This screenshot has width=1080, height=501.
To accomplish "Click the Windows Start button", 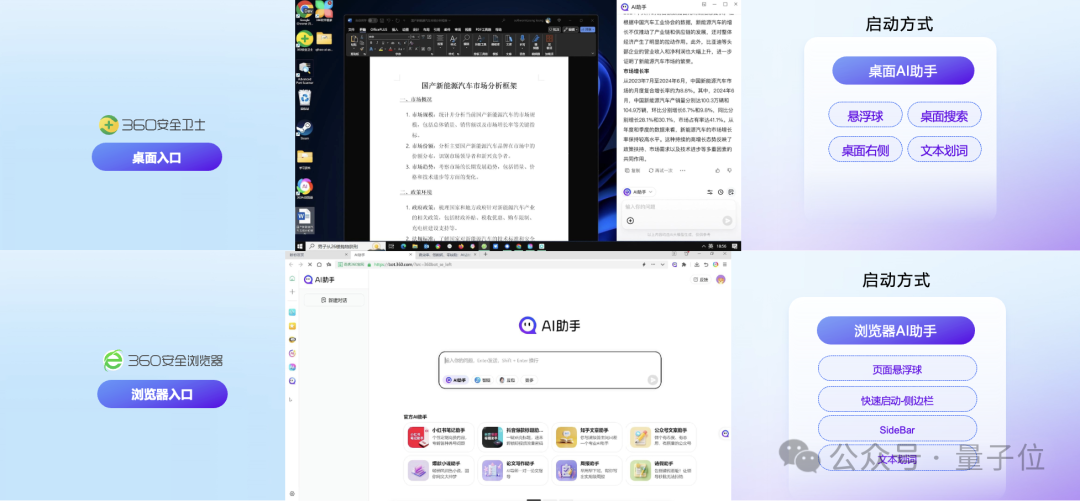I will point(300,246).
